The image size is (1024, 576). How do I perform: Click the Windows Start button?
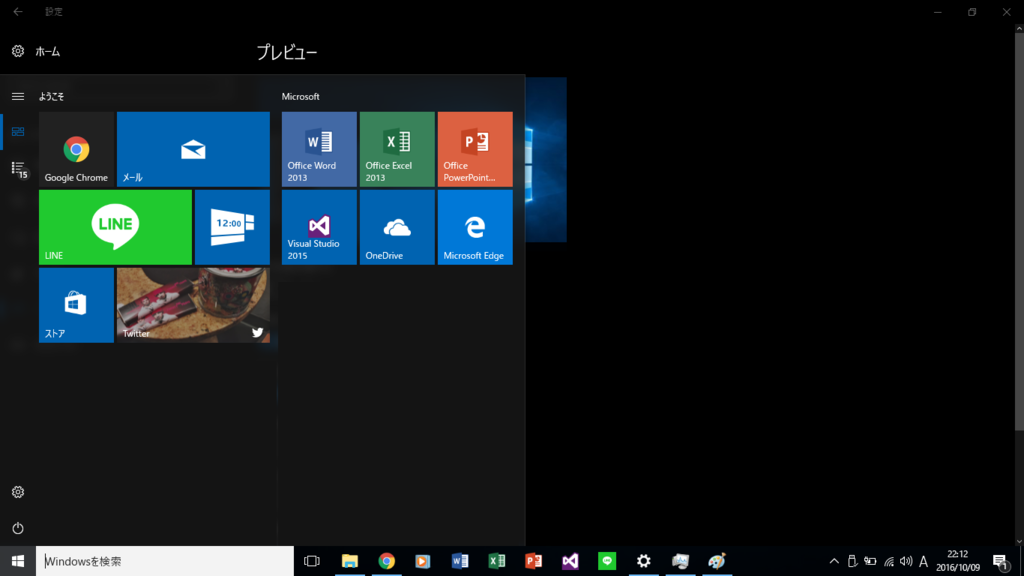tap(18, 561)
